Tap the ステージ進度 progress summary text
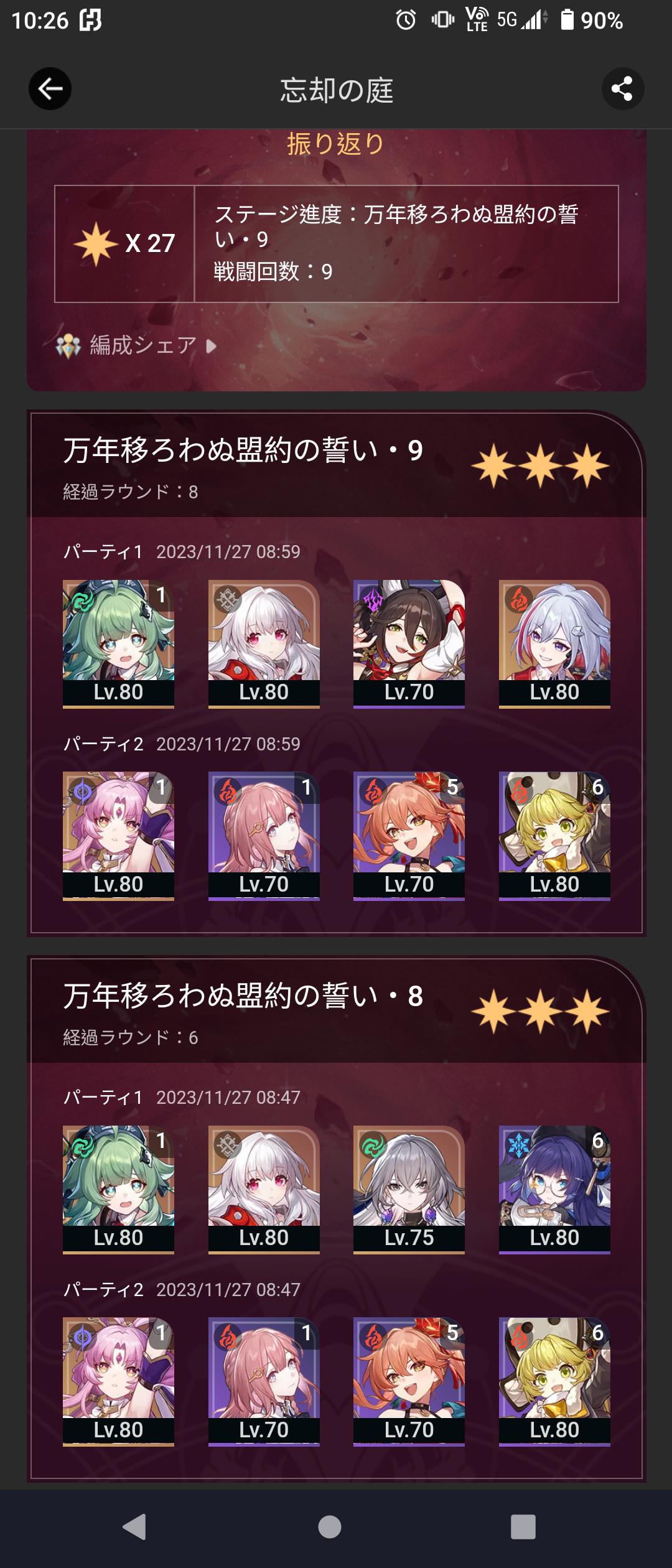Viewport: 672px width, 1568px height. (x=396, y=226)
